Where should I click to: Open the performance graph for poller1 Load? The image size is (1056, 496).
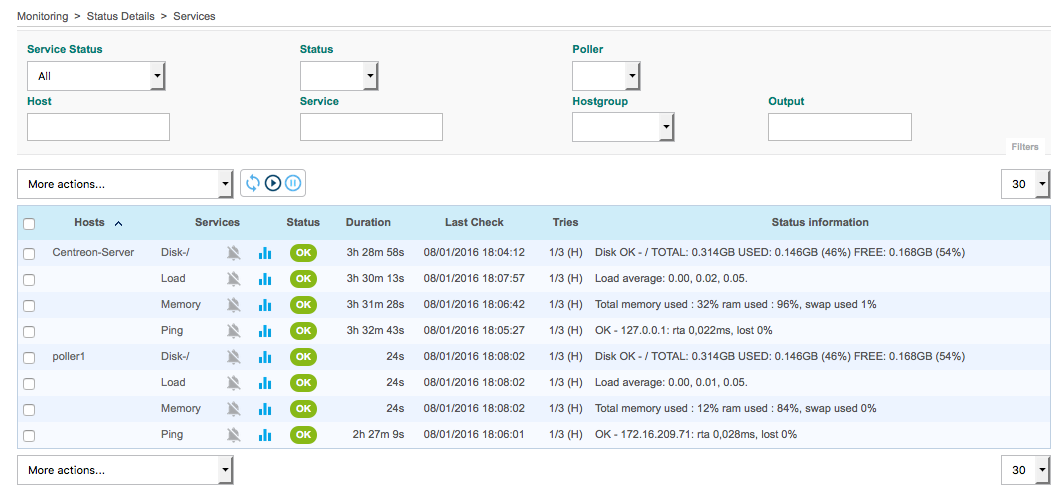click(265, 383)
